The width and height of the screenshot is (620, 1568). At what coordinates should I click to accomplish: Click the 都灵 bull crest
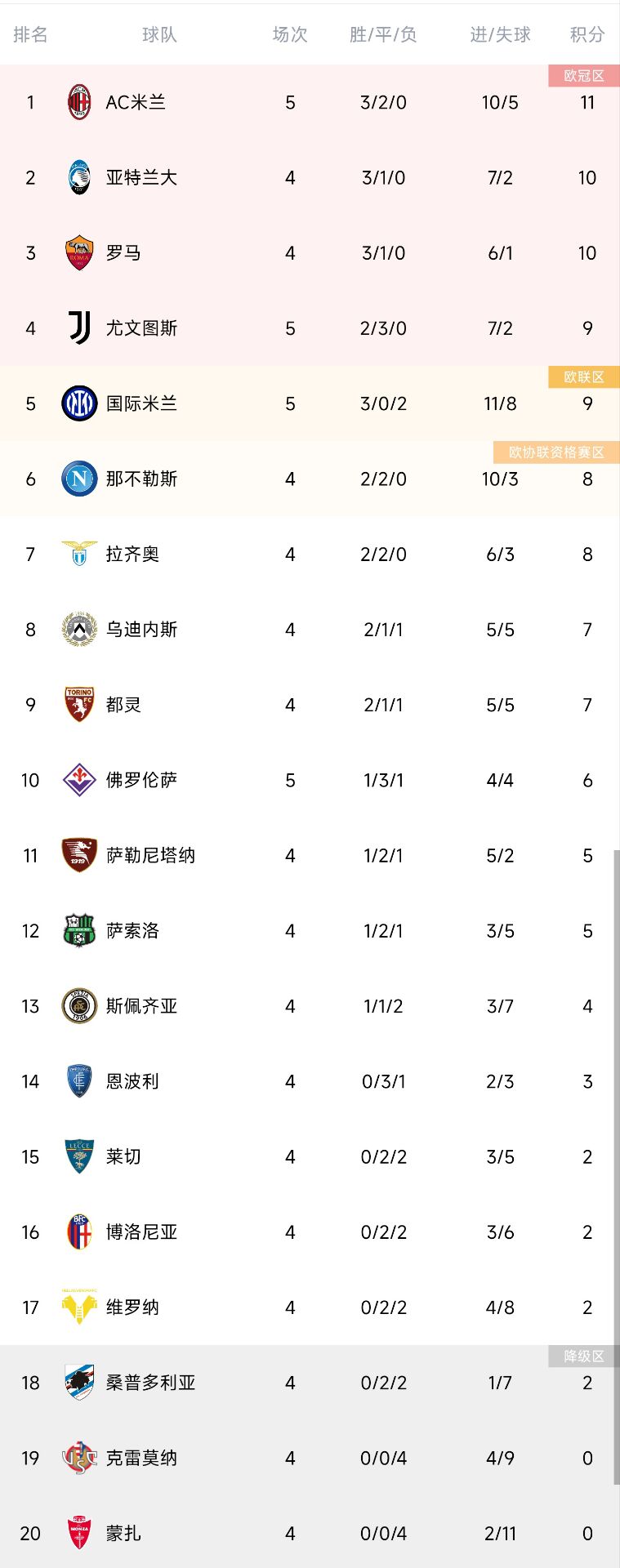pyautogui.click(x=79, y=704)
